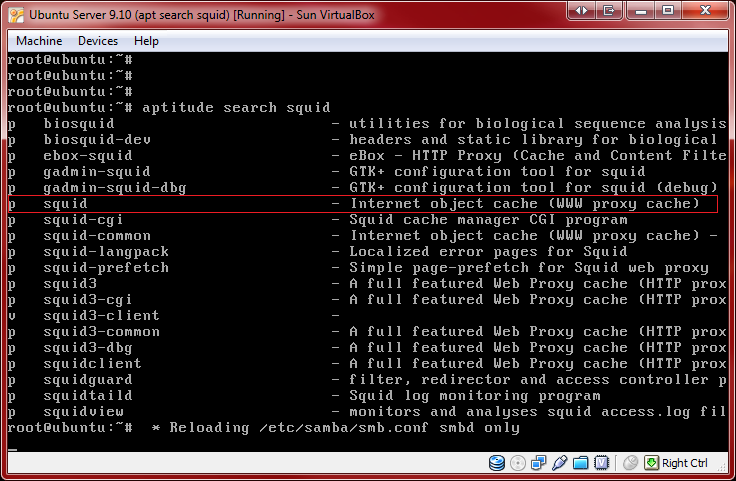Image resolution: width=736 pixels, height=481 pixels.
Task: Click the 'ebox-squid' package name
Action: (x=88, y=155)
